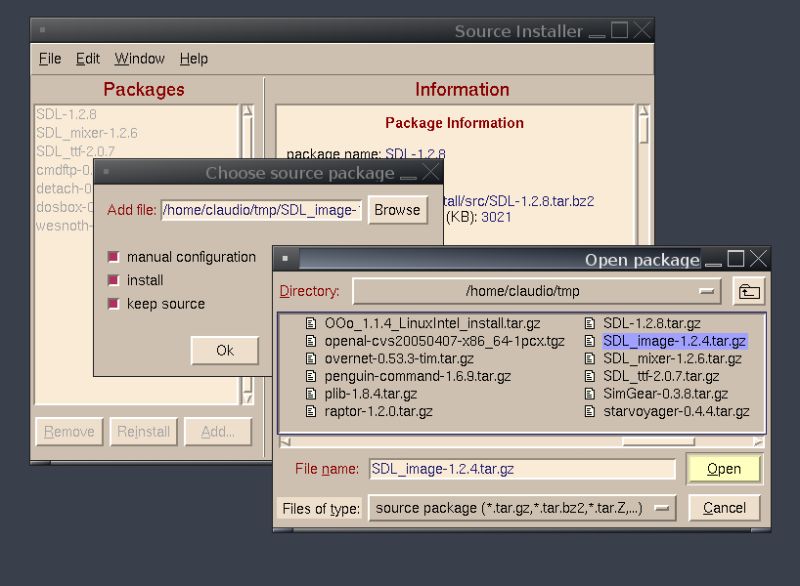Click the file icon beside starvoyager-0.4.4.tar.gz
This screenshot has width=800, height=586.
click(590, 412)
